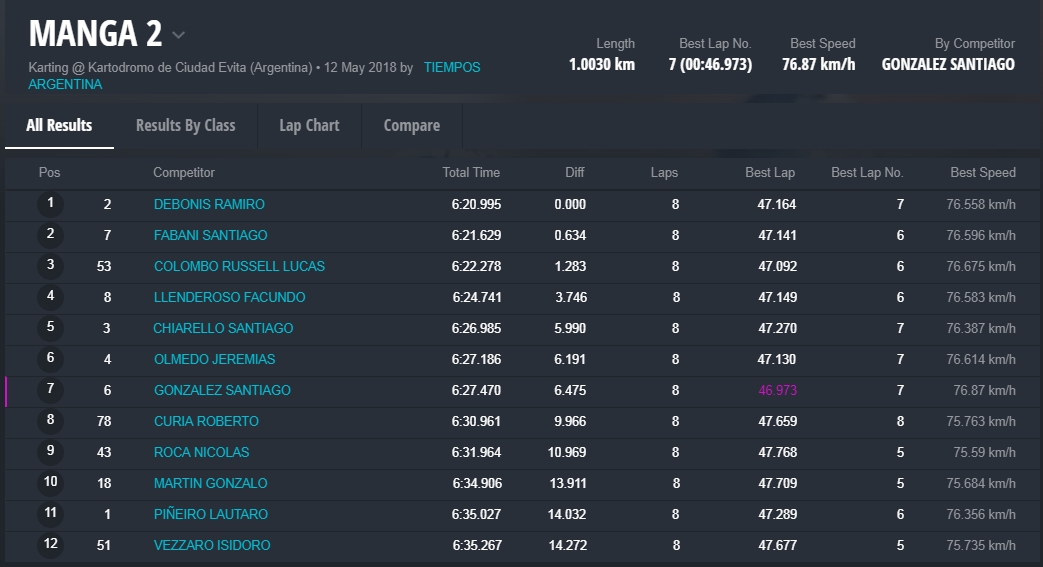Open competitor FABANI SANTIAGO

coord(210,235)
